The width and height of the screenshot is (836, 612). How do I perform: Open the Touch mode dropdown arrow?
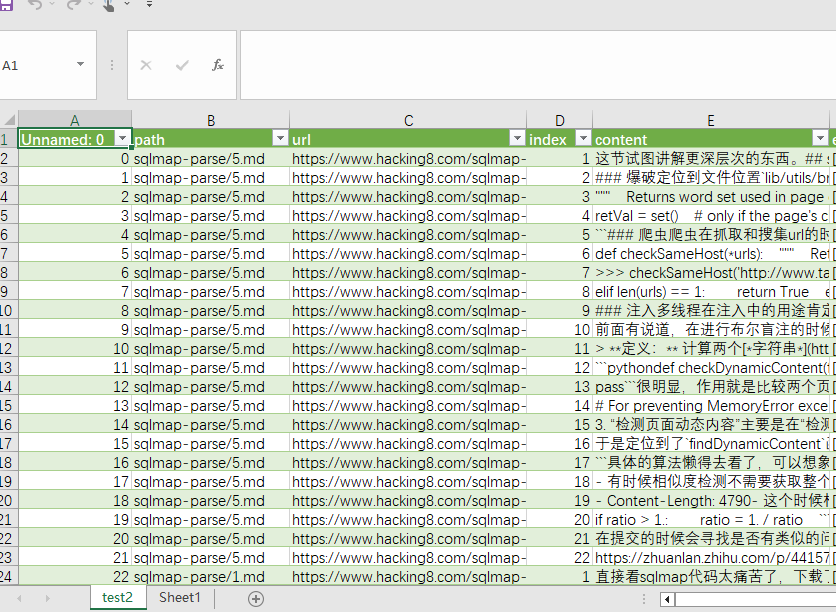click(x=127, y=4)
